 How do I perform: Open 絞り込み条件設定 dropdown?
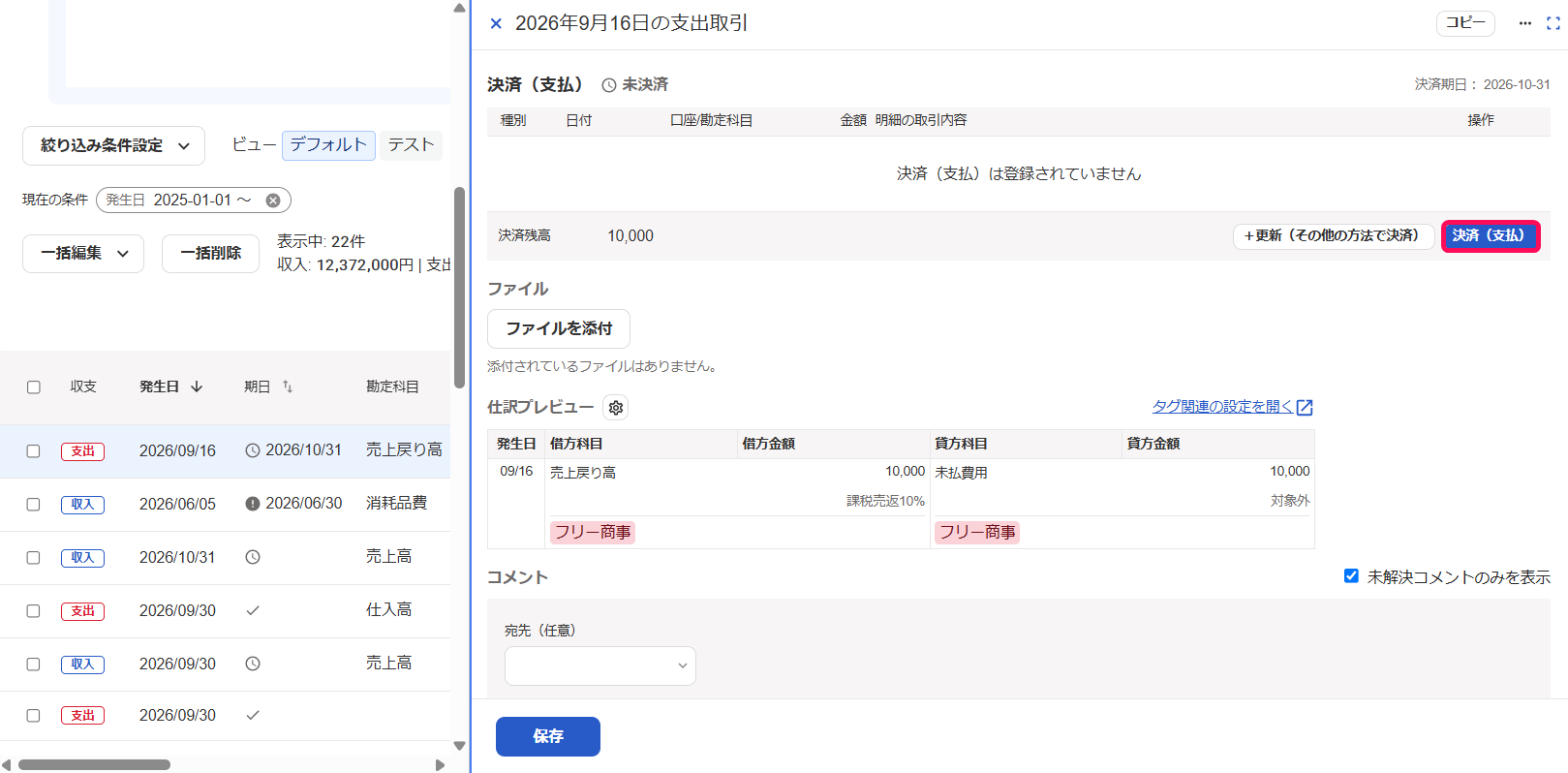tap(113, 146)
